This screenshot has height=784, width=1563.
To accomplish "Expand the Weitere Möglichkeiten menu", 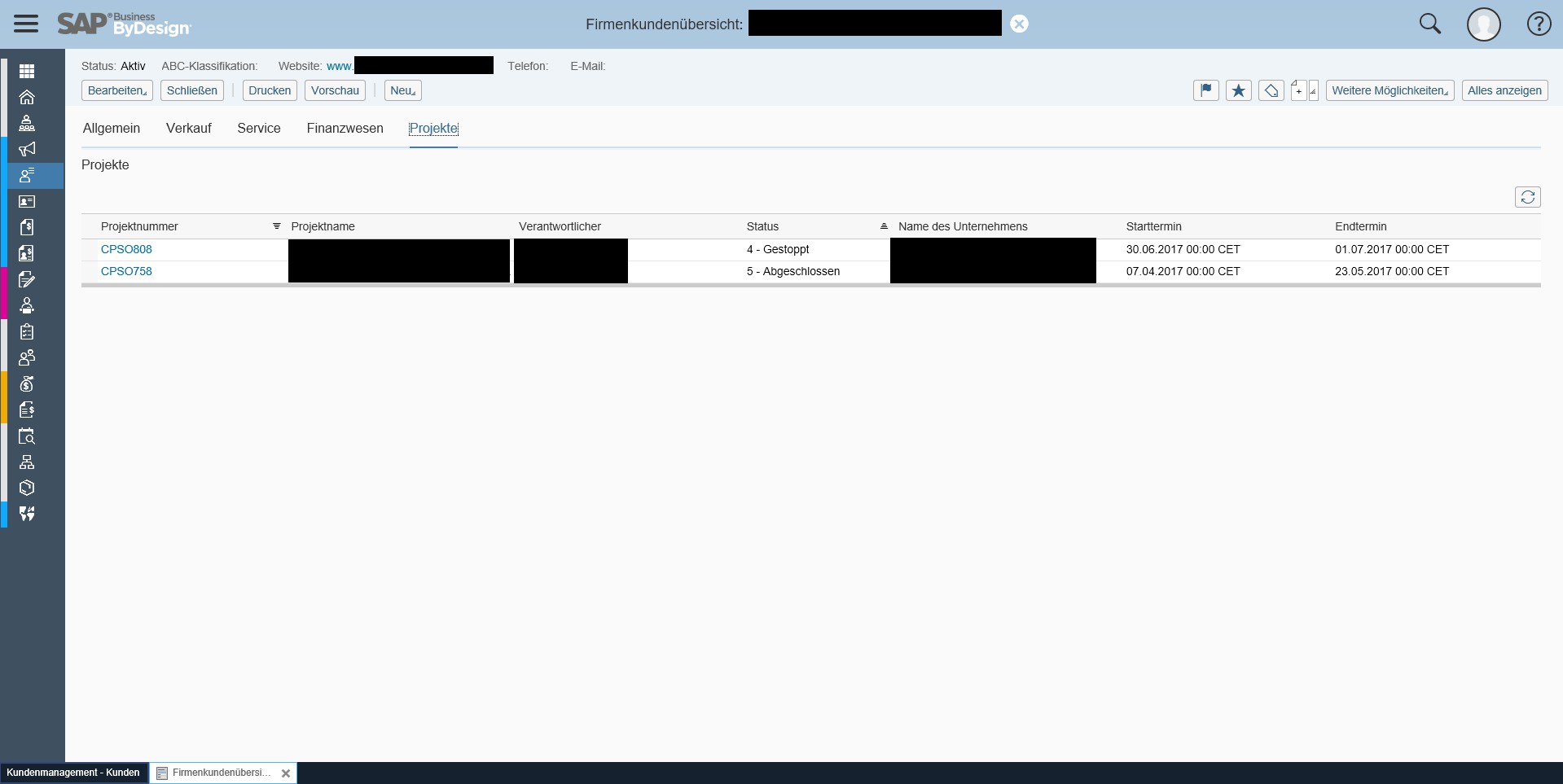I will (1390, 90).
